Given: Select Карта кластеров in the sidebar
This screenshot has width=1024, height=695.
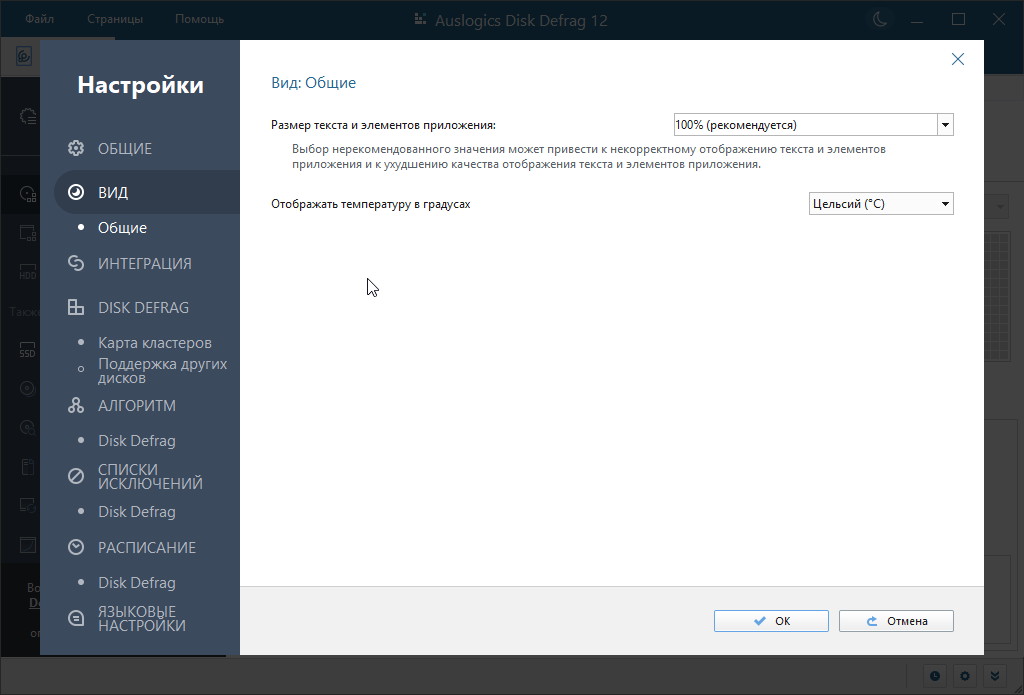Looking at the screenshot, I should (155, 342).
